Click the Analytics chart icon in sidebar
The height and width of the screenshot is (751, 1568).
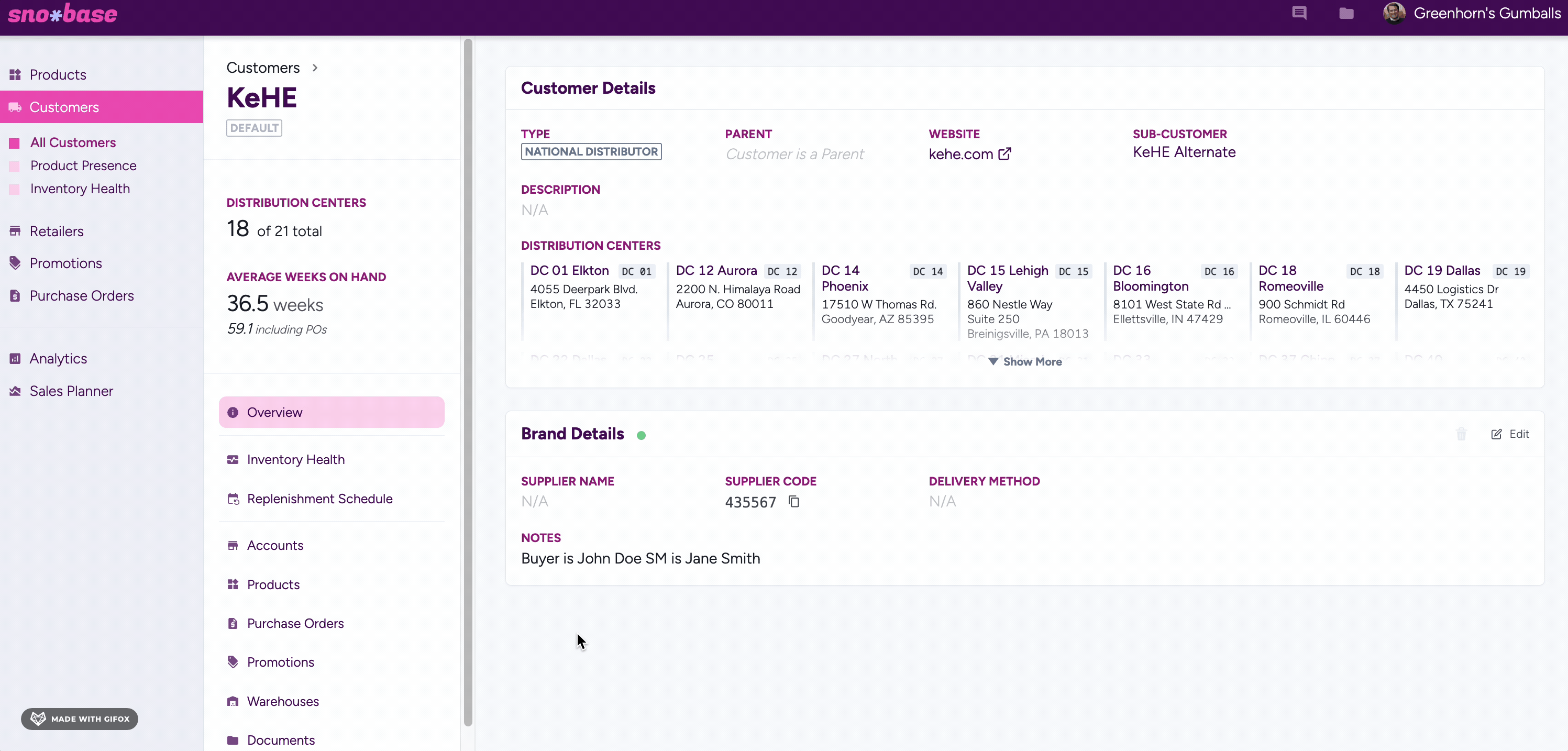[x=15, y=358]
